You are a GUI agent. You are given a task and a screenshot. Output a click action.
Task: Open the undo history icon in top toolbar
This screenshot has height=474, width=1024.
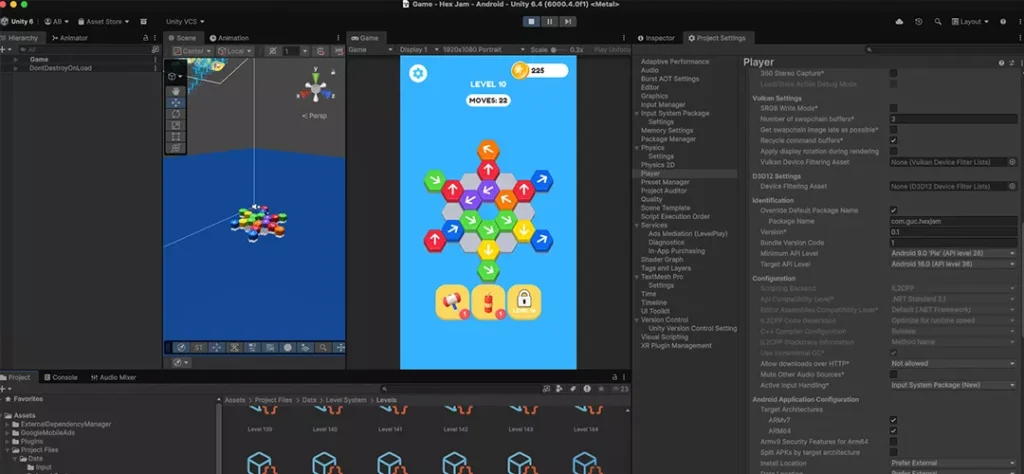click(x=919, y=22)
